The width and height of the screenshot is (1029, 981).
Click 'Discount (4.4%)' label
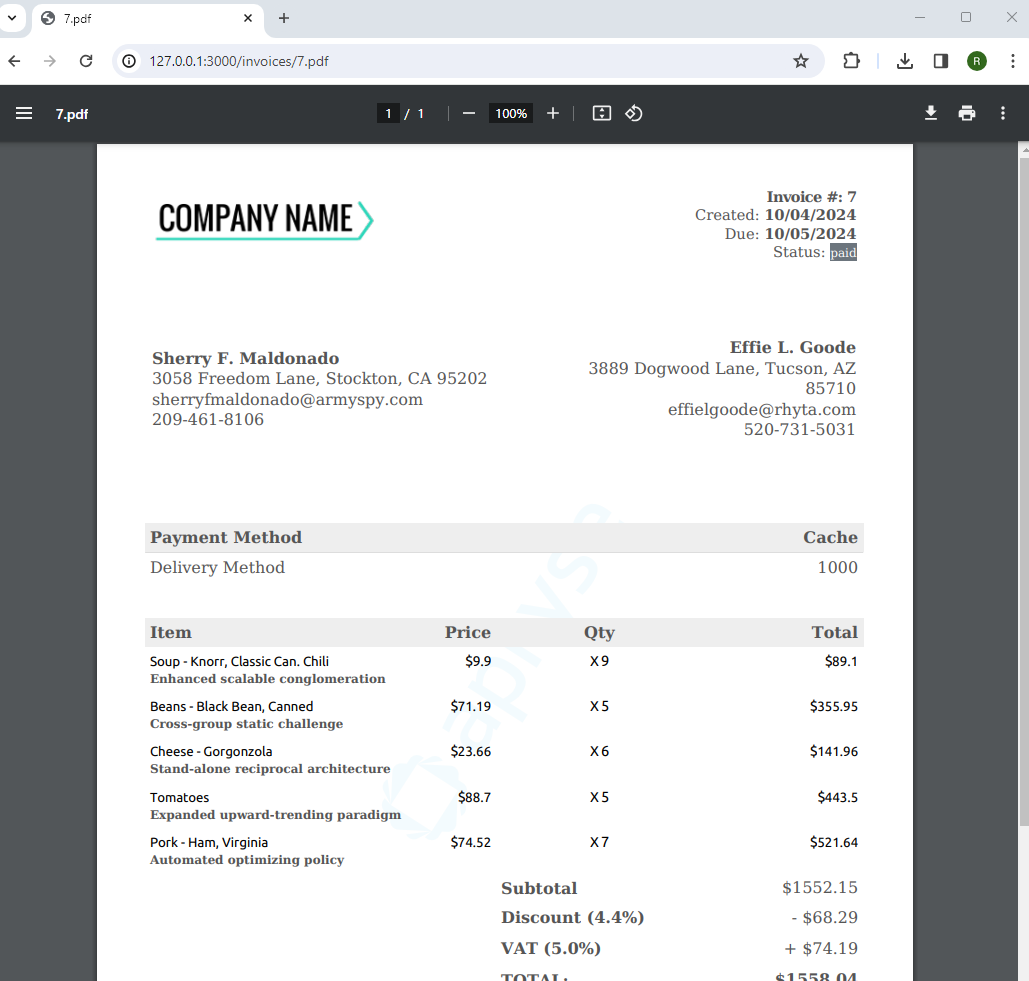(572, 917)
